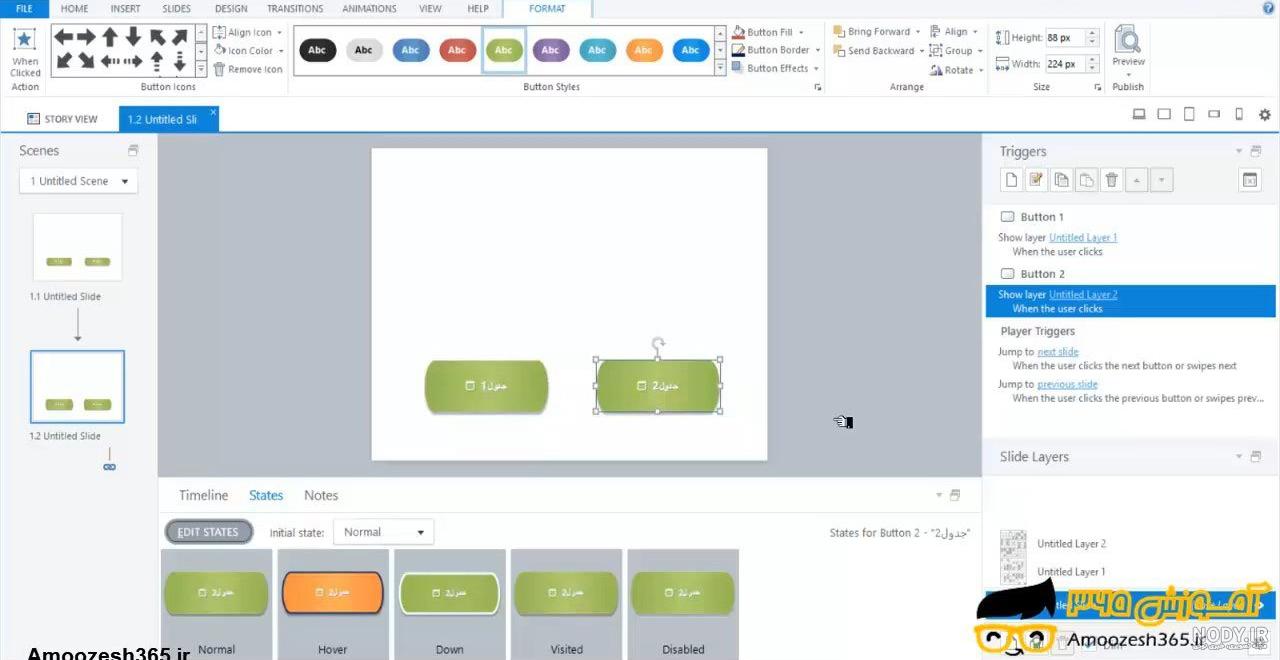Screen dimensions: 1280x660
Task: Delete the selected trigger with trash icon
Action: [1112, 180]
